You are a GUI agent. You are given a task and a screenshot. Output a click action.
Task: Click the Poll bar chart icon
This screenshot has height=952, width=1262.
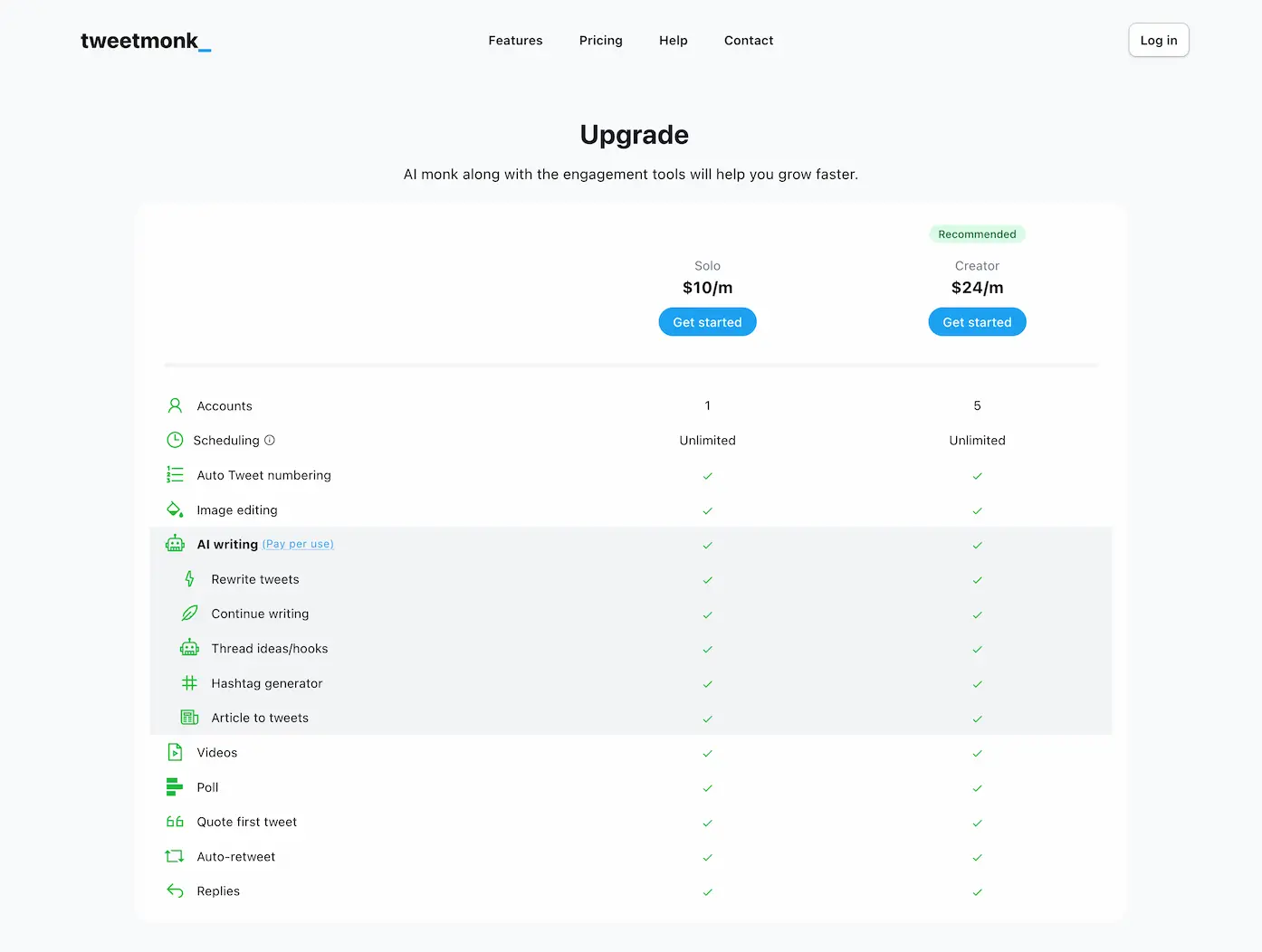coord(175,787)
